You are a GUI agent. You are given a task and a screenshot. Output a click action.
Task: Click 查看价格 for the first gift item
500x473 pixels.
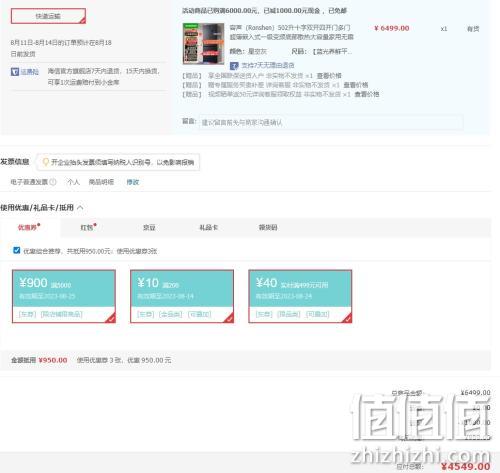point(329,76)
